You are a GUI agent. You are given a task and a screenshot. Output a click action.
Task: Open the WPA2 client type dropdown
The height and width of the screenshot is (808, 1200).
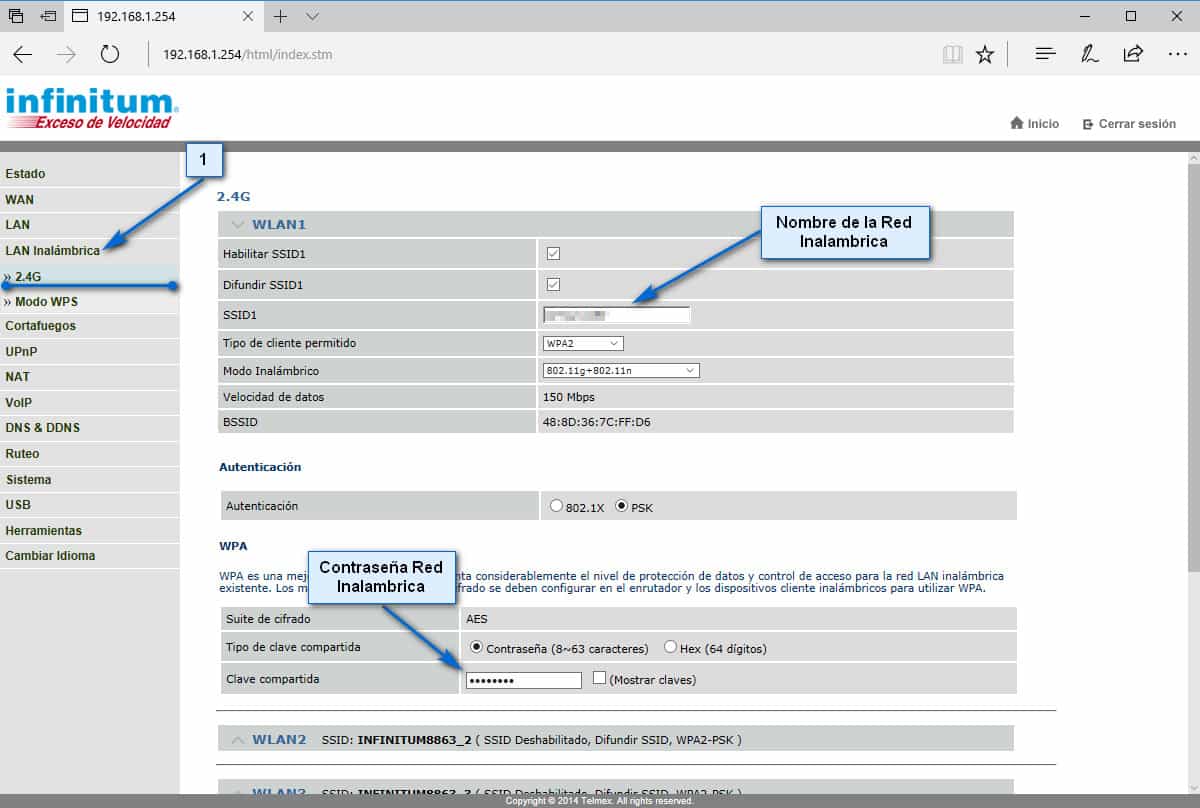583,343
